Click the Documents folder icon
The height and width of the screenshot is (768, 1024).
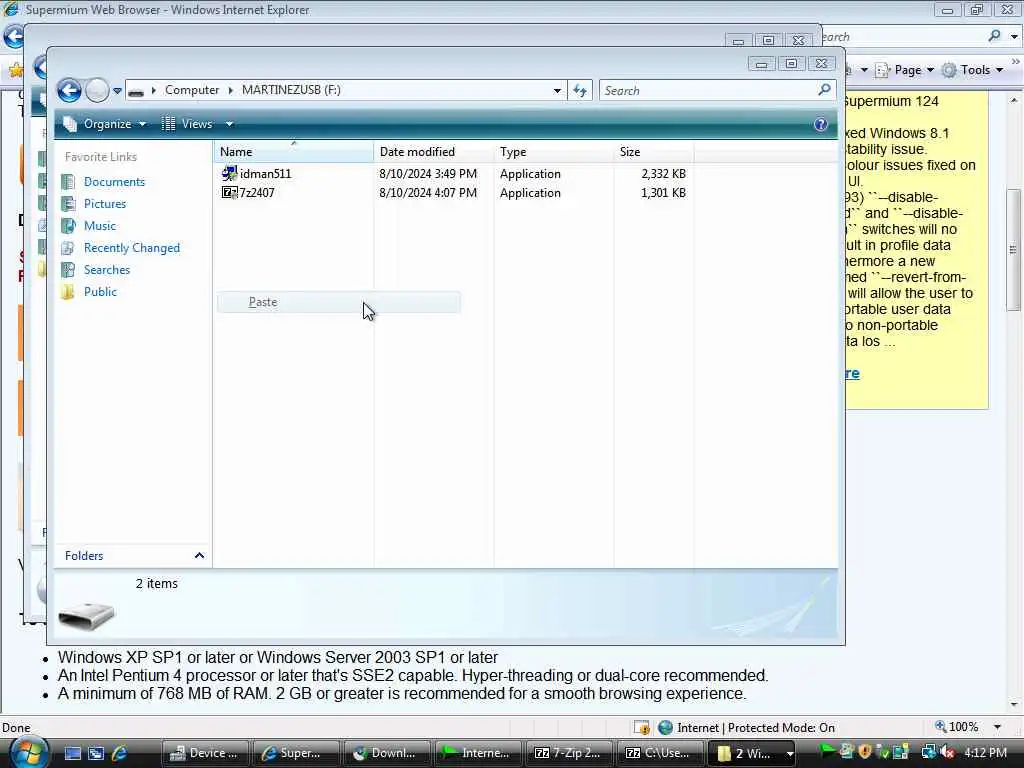[x=68, y=182]
